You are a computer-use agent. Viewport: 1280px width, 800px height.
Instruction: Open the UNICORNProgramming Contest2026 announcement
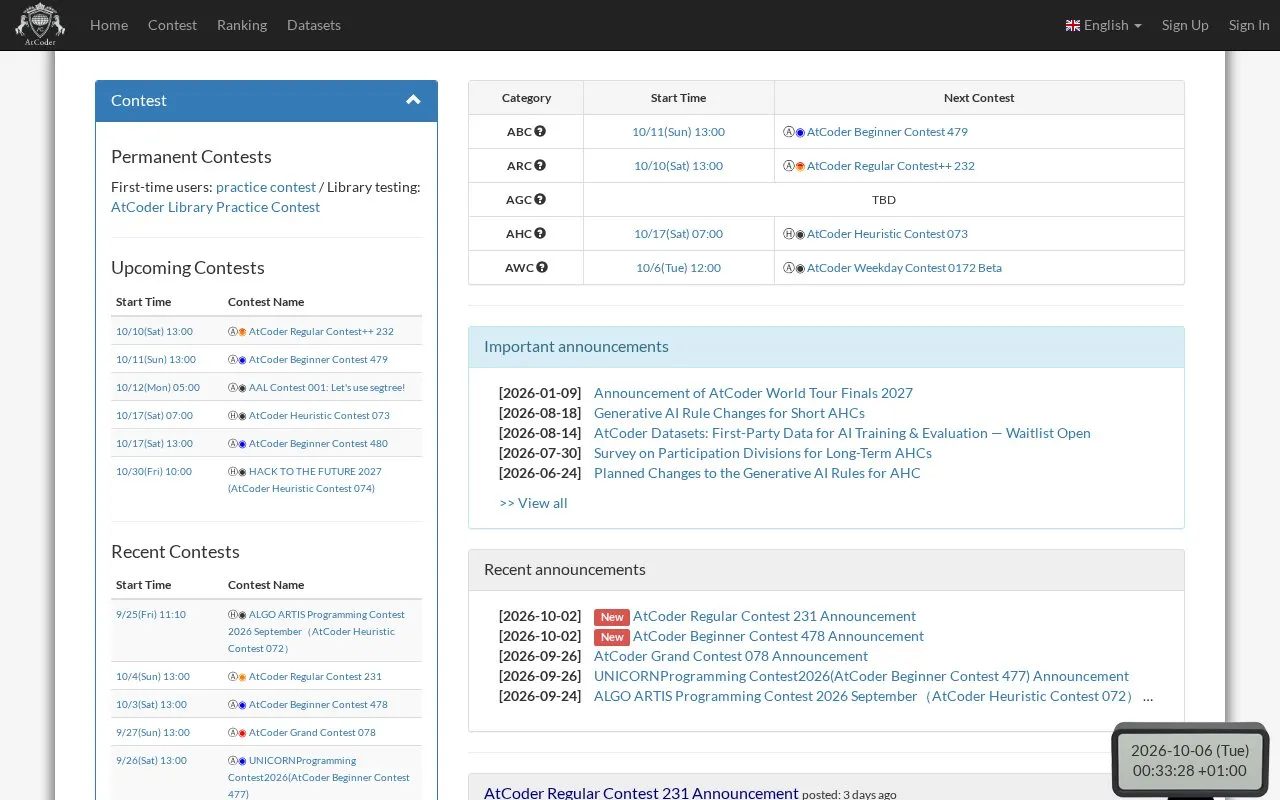click(861, 676)
